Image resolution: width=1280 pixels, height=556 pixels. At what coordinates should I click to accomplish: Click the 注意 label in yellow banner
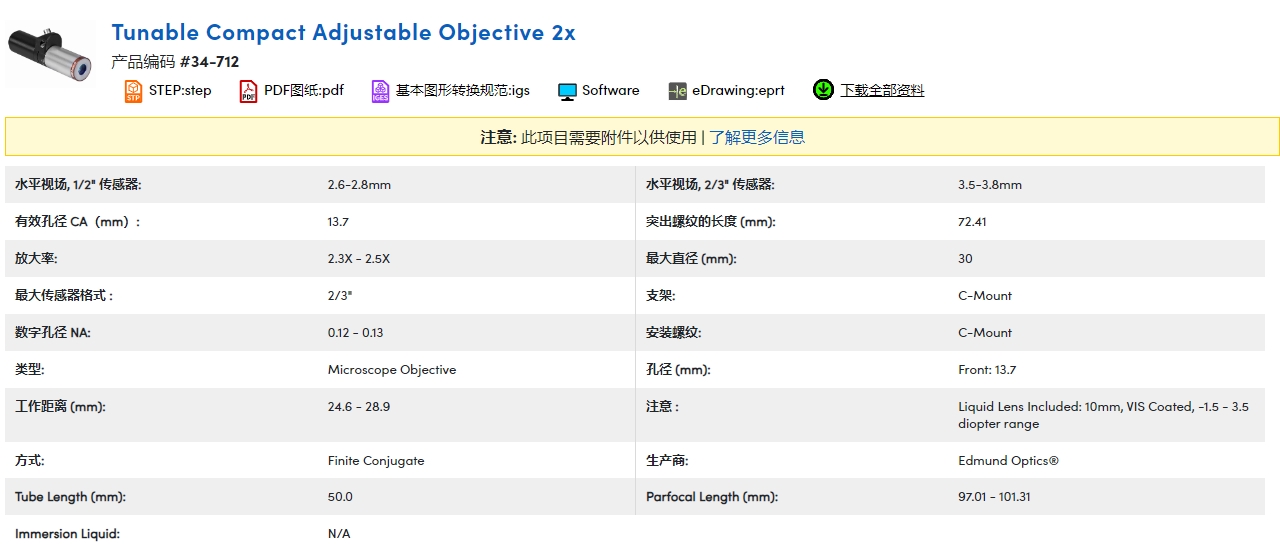tap(497, 137)
